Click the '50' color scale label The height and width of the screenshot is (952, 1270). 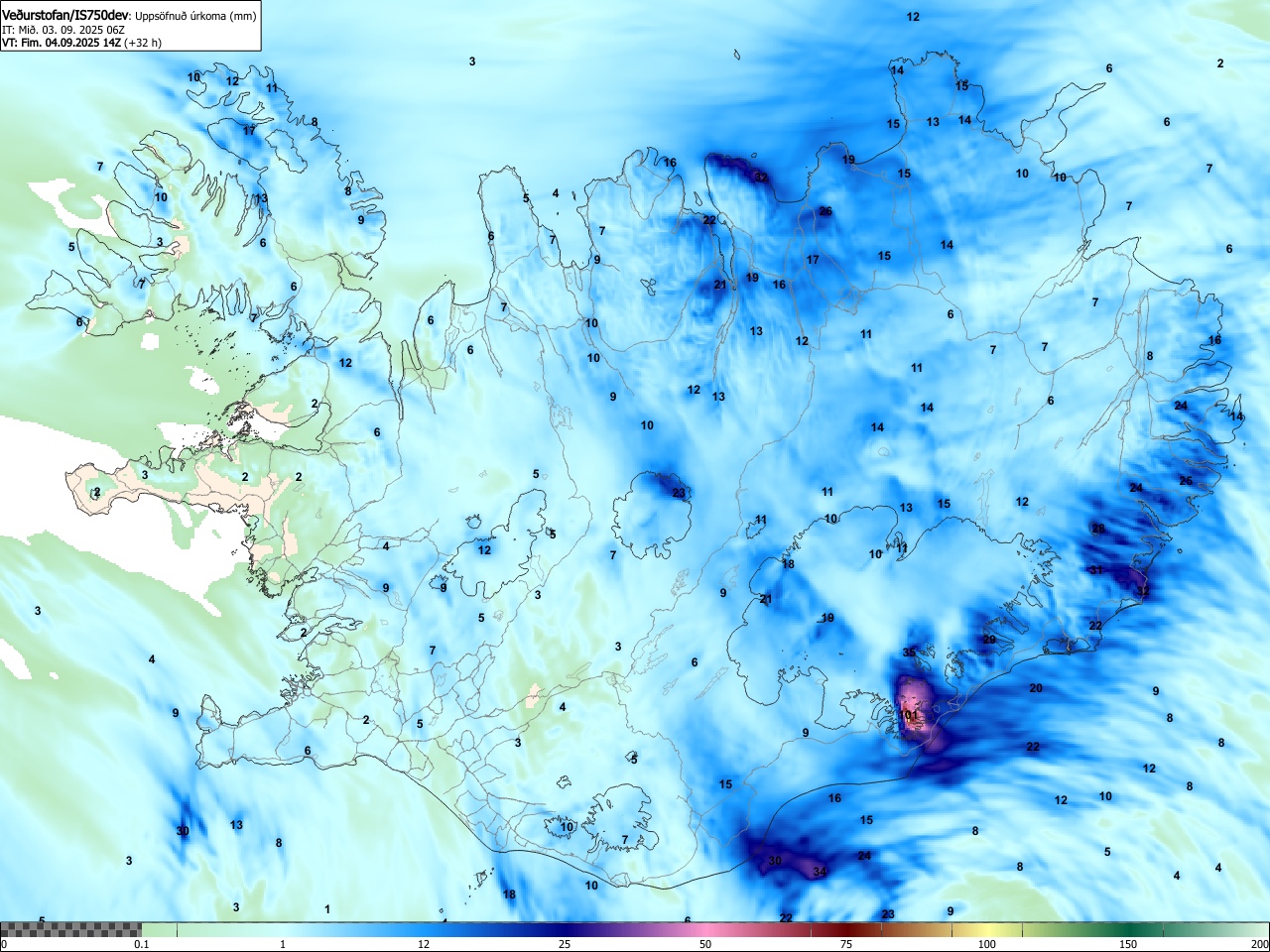point(704,944)
